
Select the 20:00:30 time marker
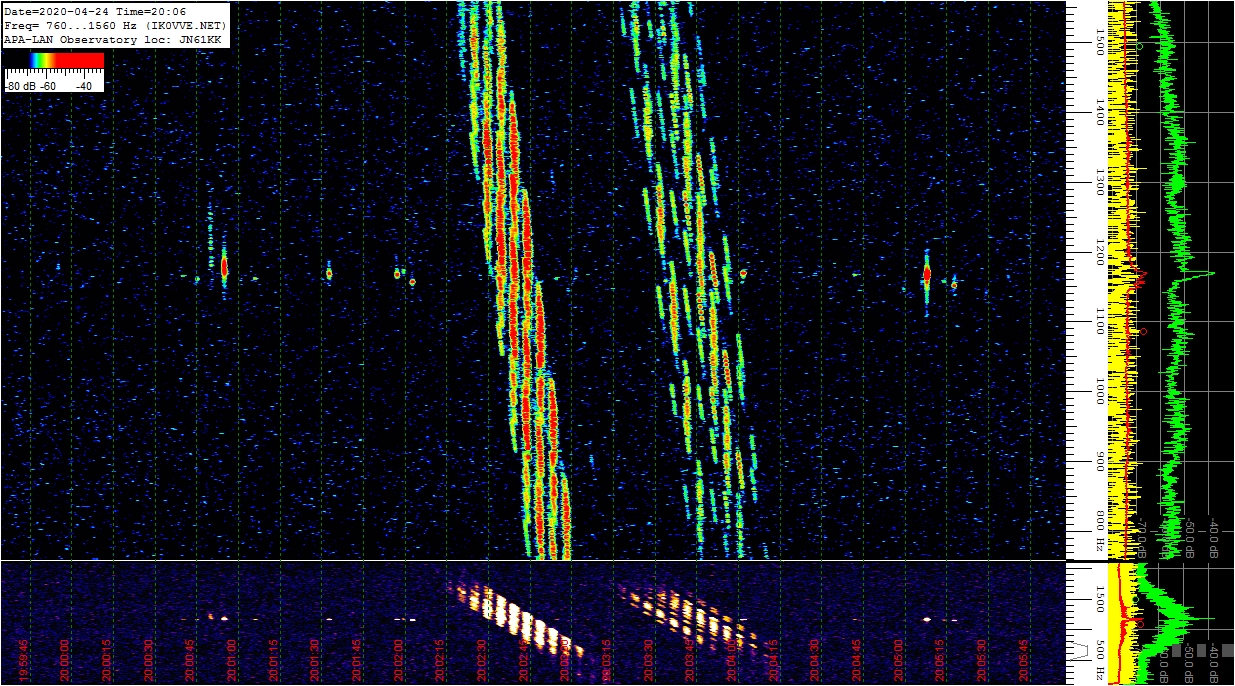click(x=148, y=660)
